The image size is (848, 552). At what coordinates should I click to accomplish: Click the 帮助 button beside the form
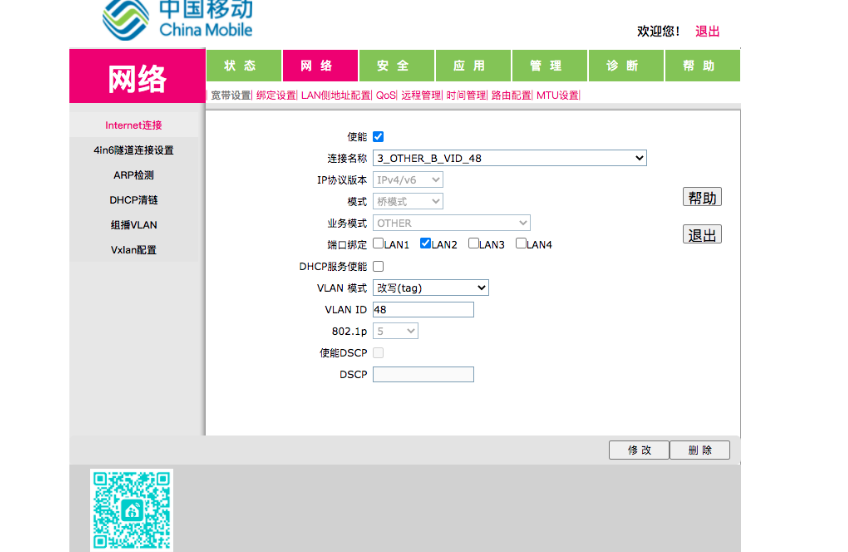pyautogui.click(x=702, y=197)
